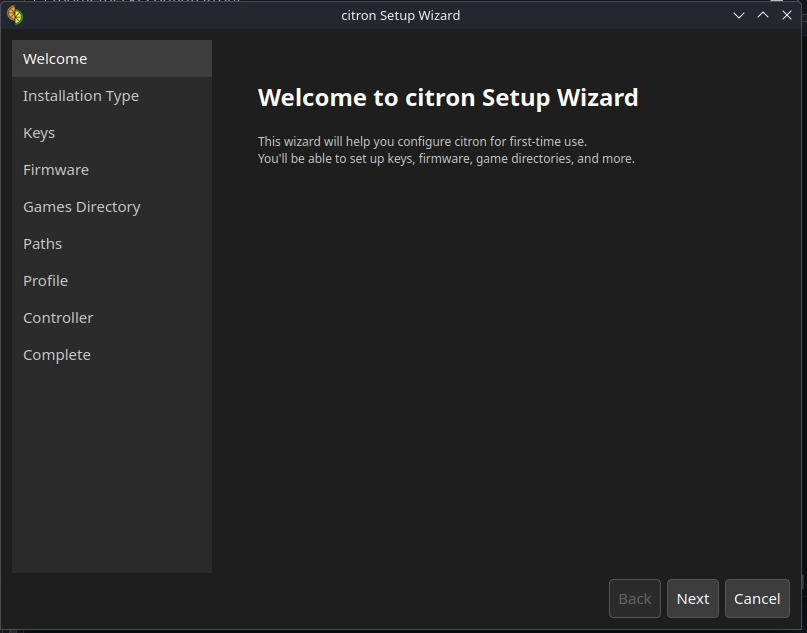The image size is (807, 633).
Task: Cancel the setup wizard
Action: tap(757, 599)
